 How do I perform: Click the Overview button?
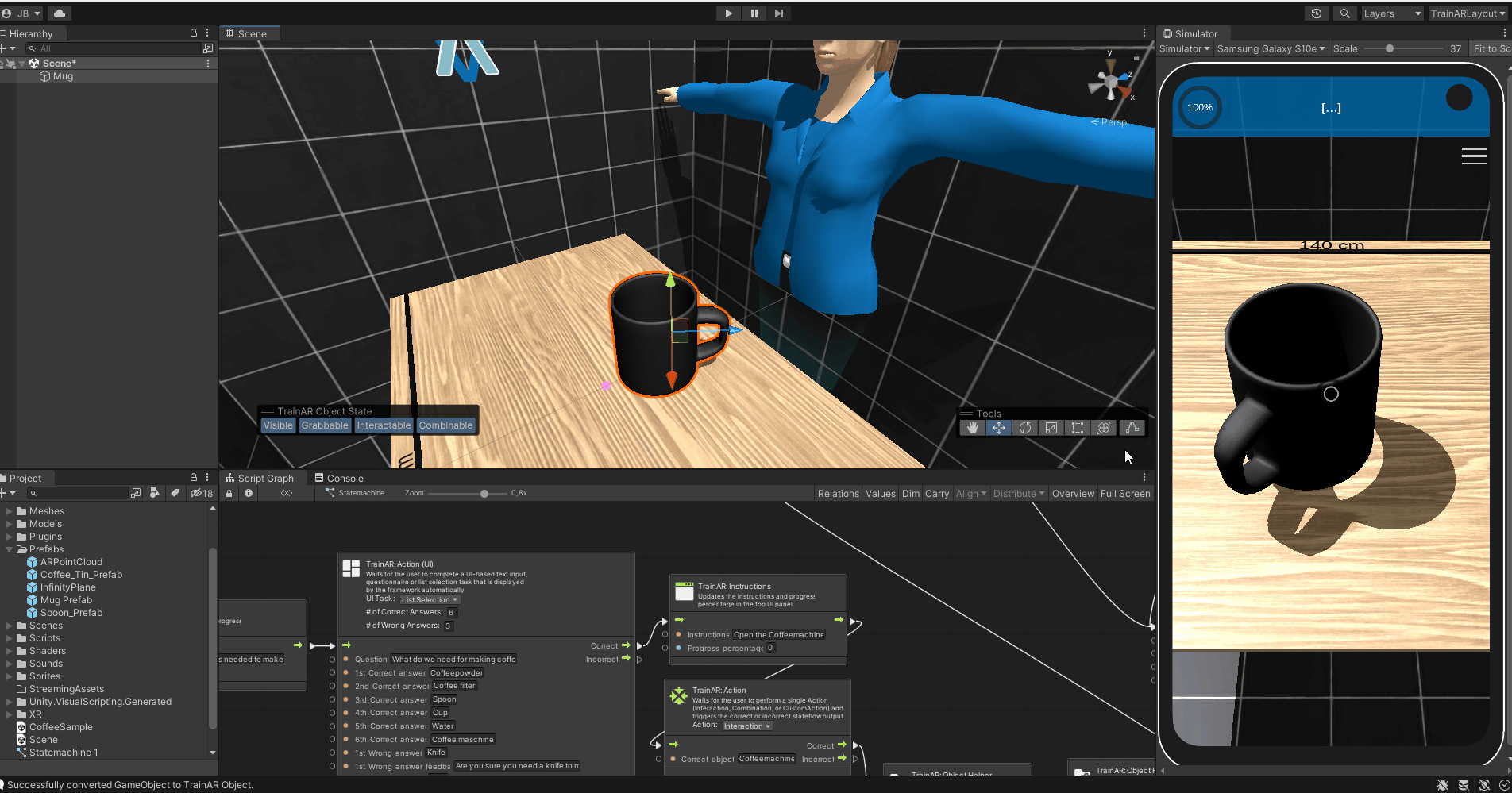(1073, 494)
